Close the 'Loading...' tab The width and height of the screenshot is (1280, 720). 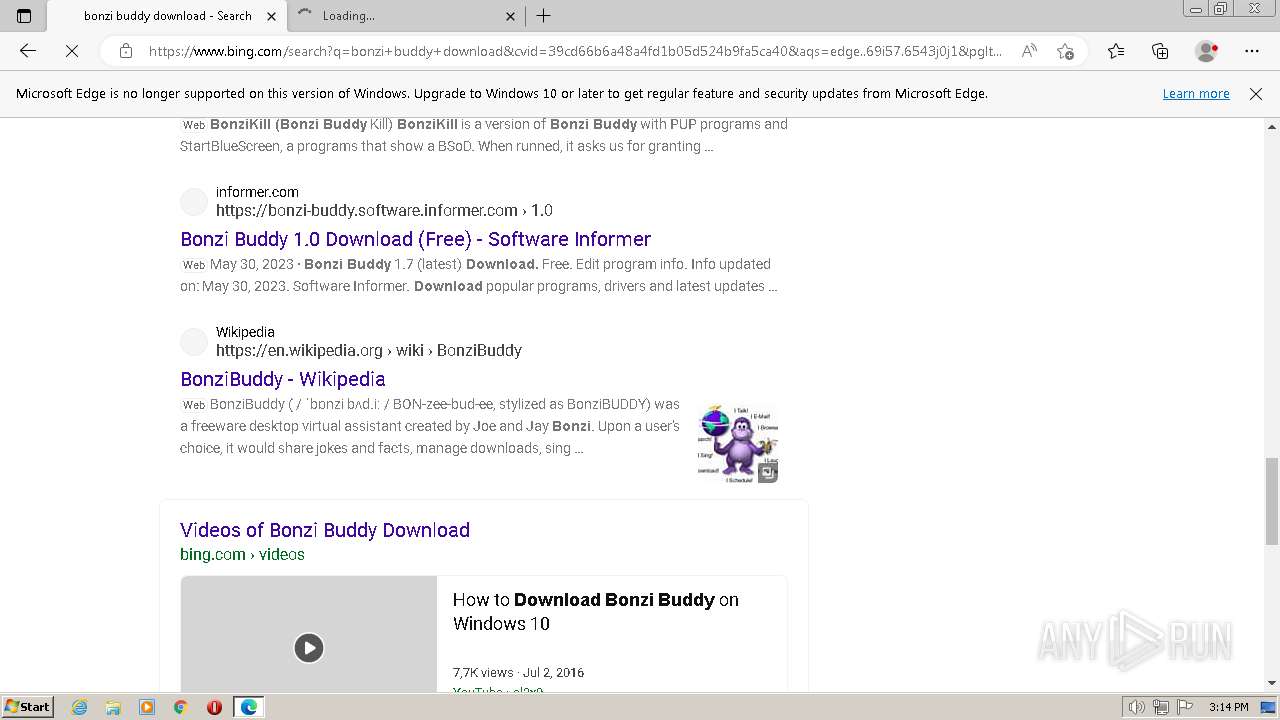pyautogui.click(x=510, y=16)
